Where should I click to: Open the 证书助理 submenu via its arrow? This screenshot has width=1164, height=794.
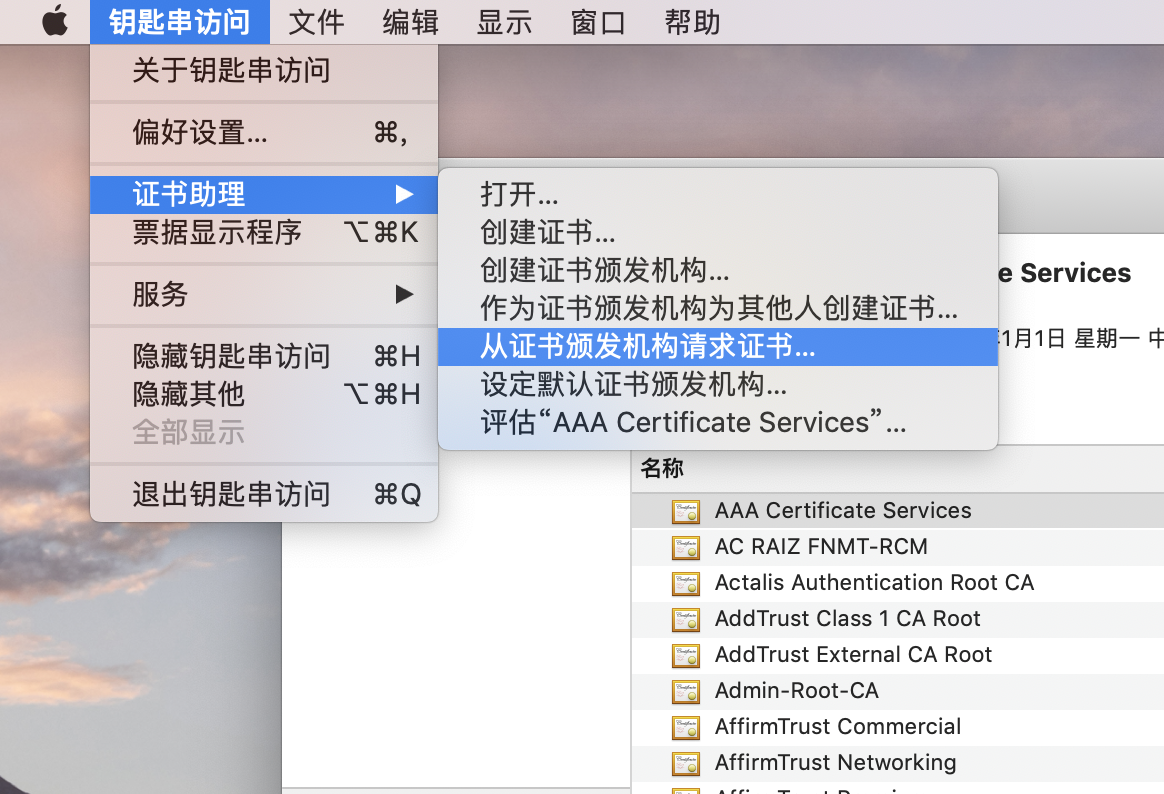(x=405, y=194)
